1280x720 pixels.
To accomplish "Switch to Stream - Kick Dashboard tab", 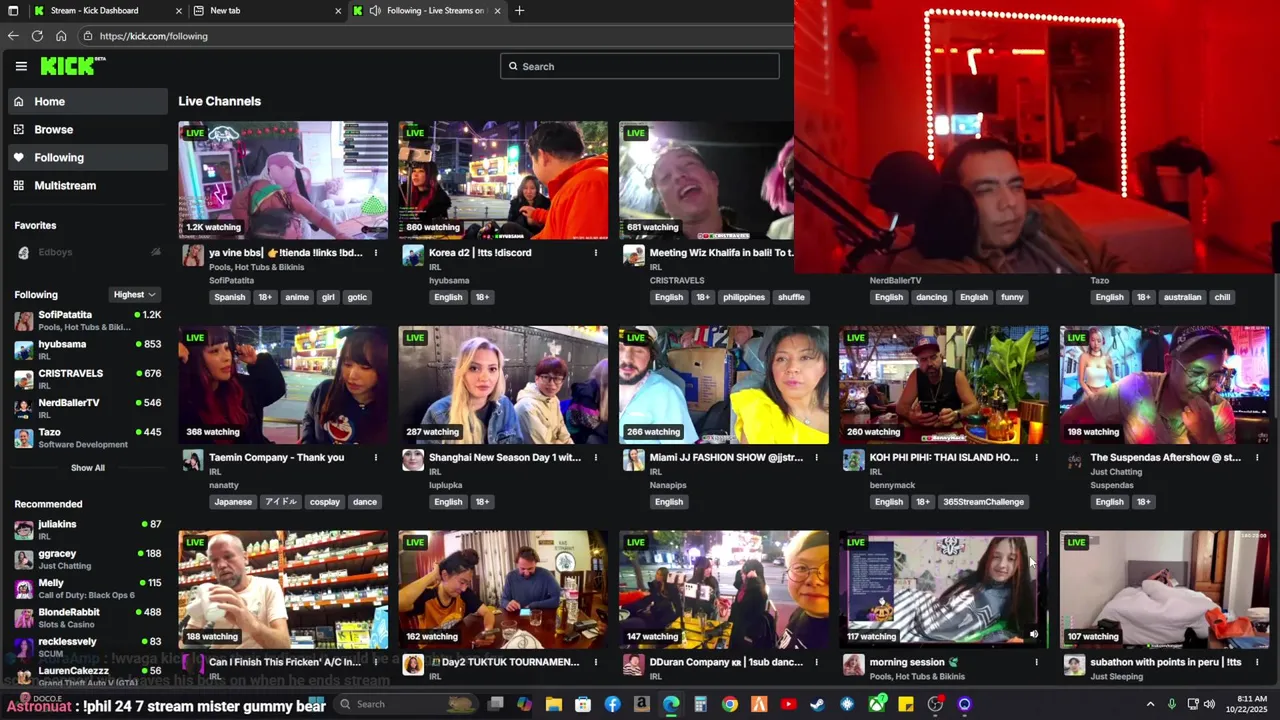I will click(x=107, y=11).
